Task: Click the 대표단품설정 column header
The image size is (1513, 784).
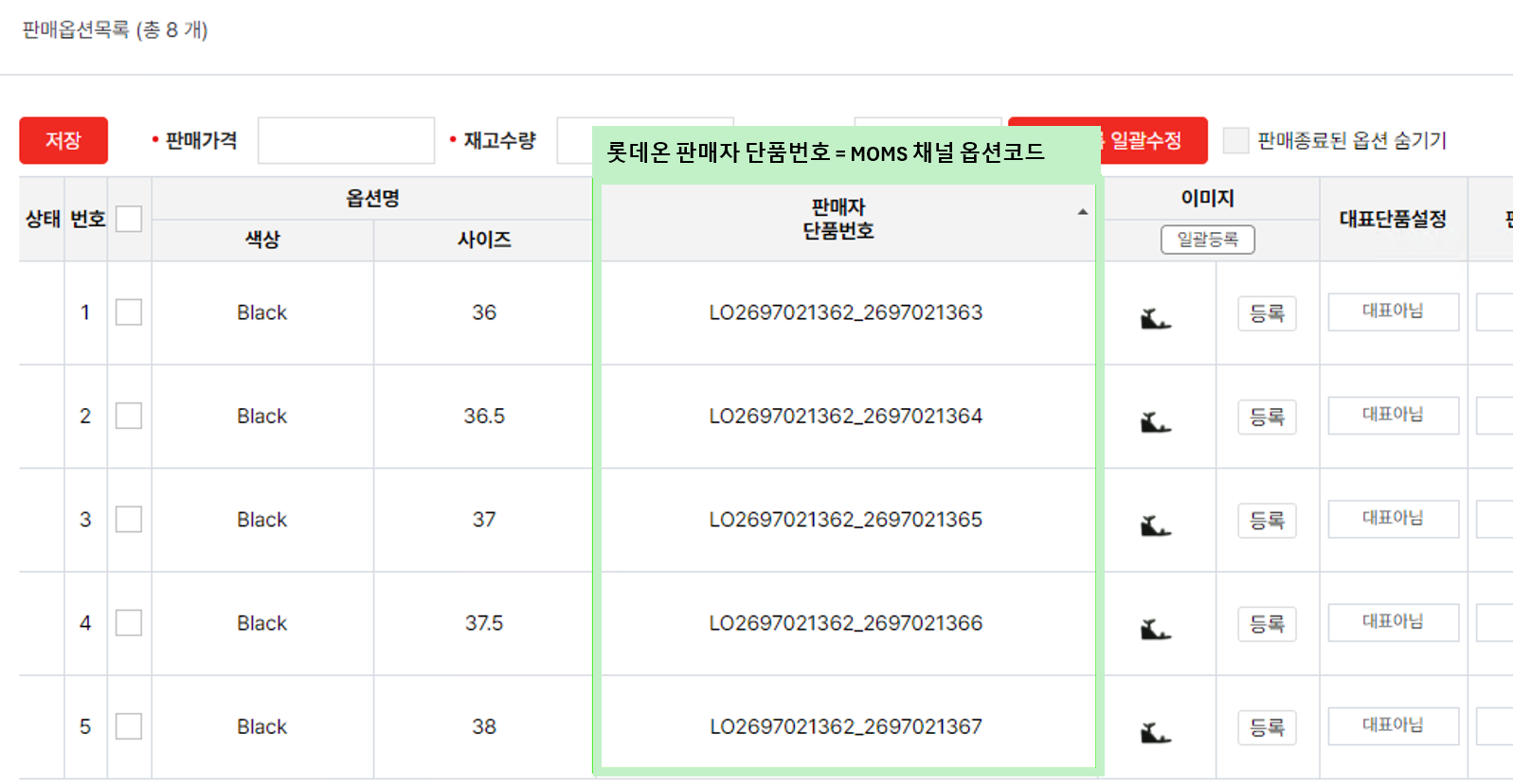Action: [x=1393, y=219]
